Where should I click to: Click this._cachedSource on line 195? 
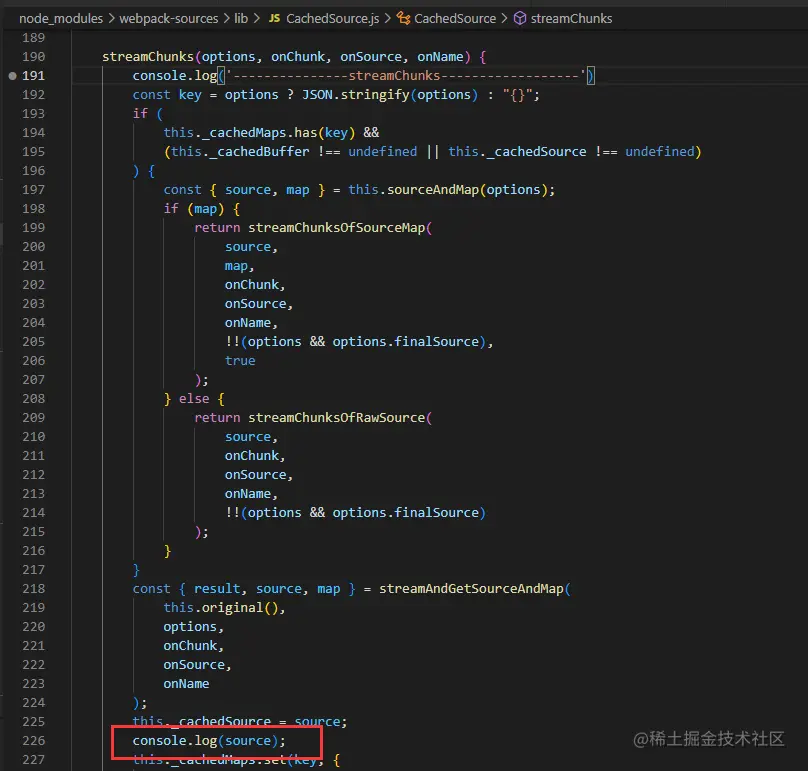pos(517,152)
